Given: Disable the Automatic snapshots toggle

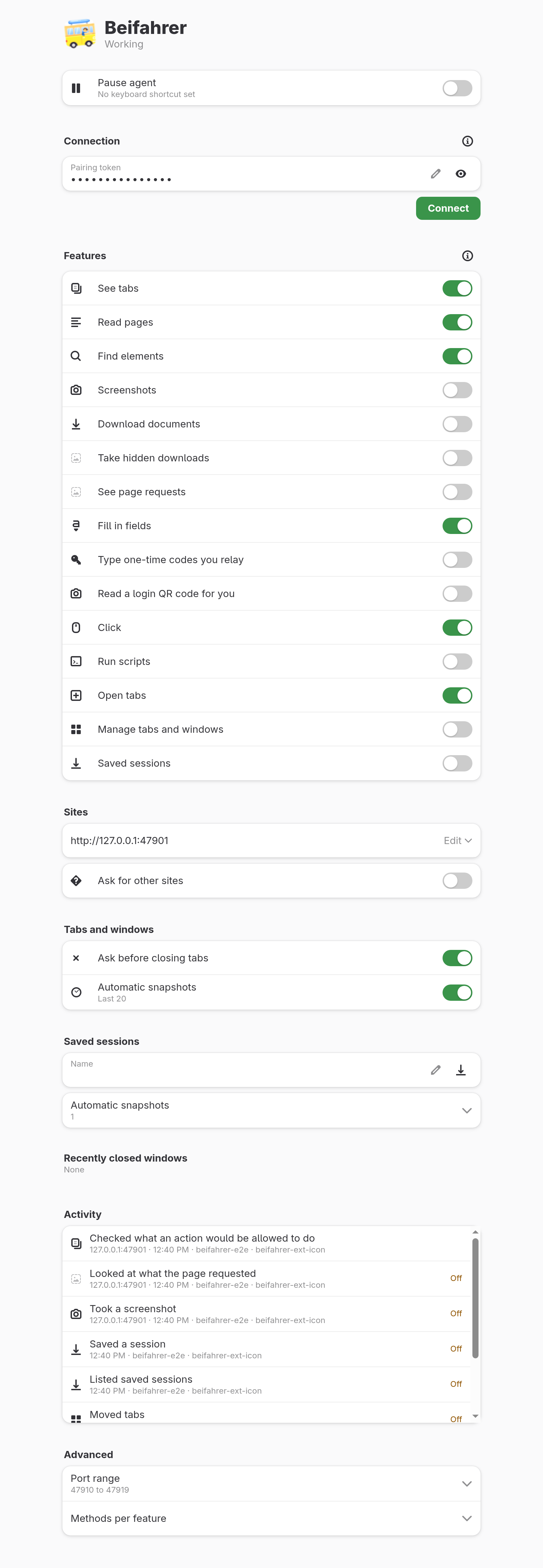Looking at the screenshot, I should pyautogui.click(x=457, y=993).
